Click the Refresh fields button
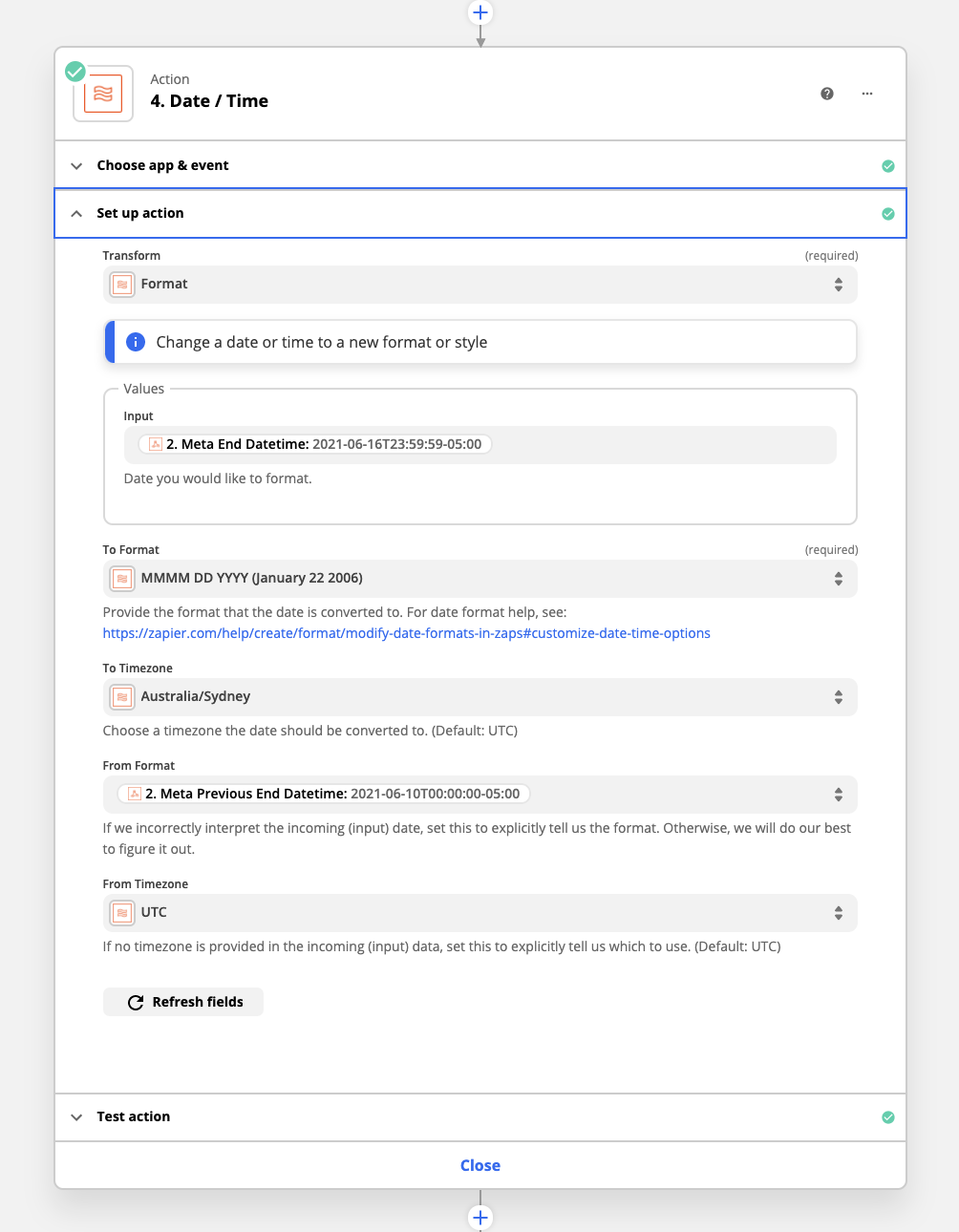959x1232 pixels. (183, 1002)
